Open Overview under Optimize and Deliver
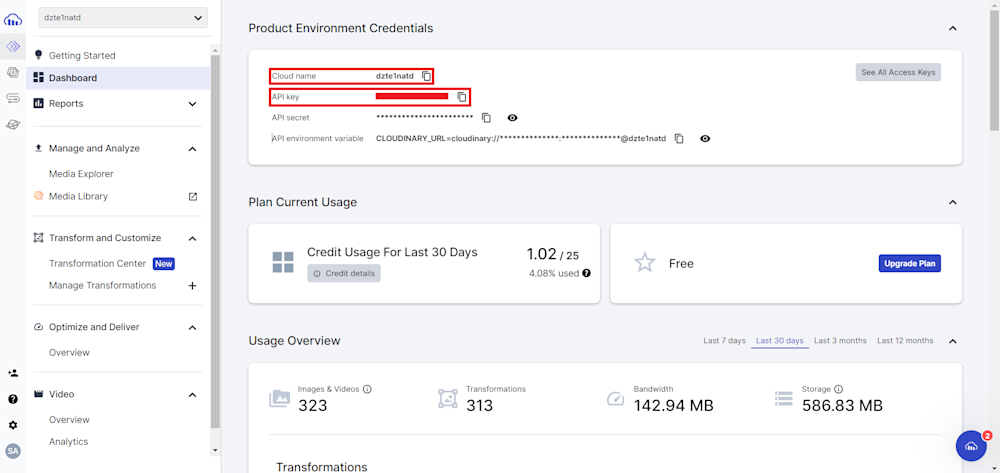The width and height of the screenshot is (1000, 473). [69, 353]
